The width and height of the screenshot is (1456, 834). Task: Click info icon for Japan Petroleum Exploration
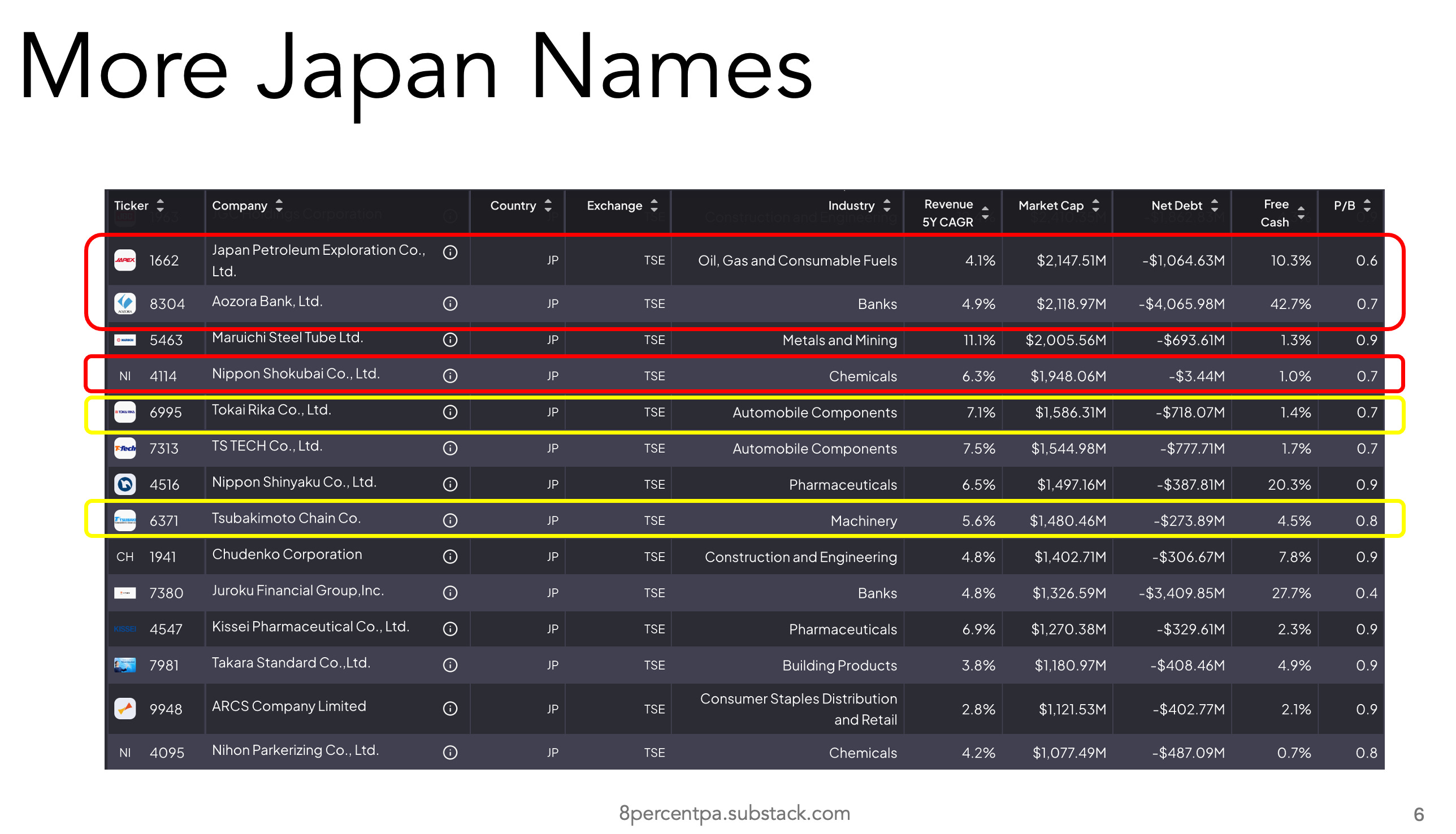[x=450, y=253]
